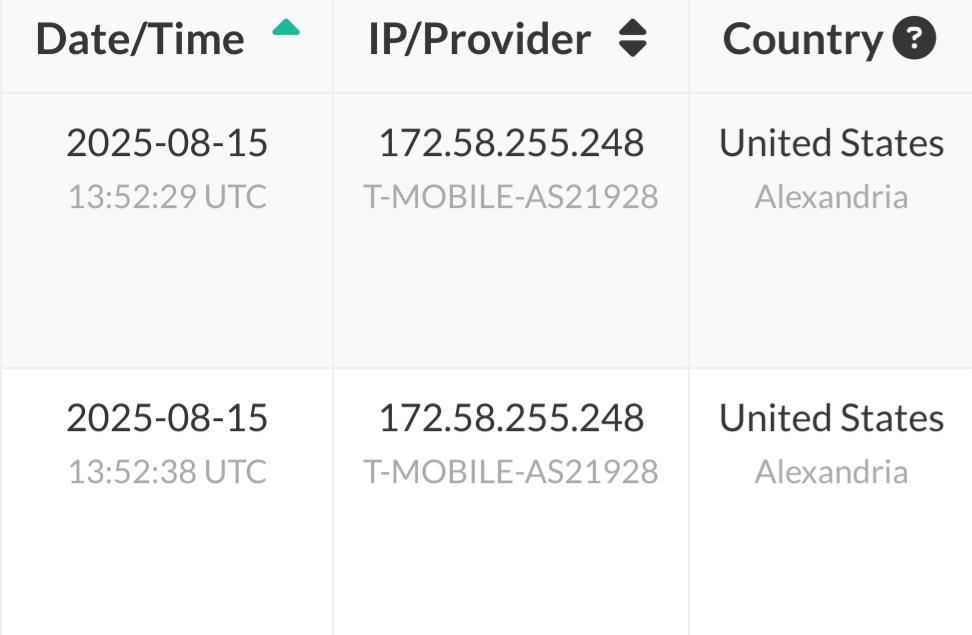Image resolution: width=972 pixels, height=635 pixels.
Task: Sort by the IP/Provider column header
Action: click(x=479, y=39)
